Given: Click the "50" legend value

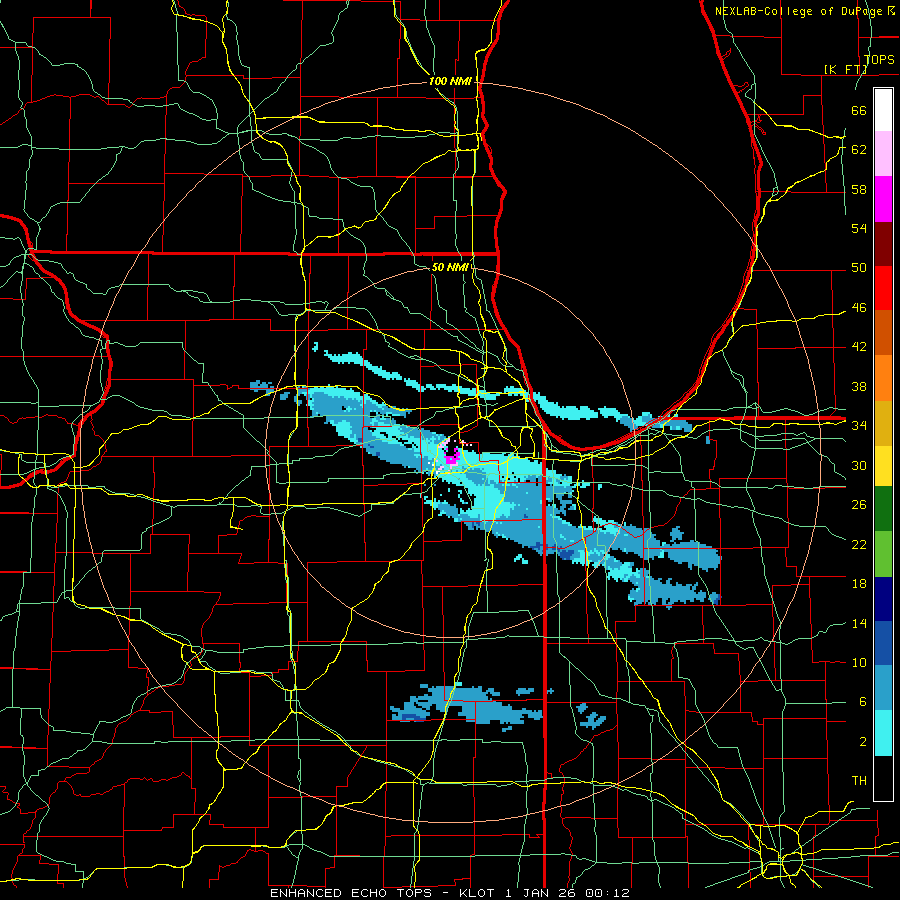Looking at the screenshot, I should tap(859, 268).
